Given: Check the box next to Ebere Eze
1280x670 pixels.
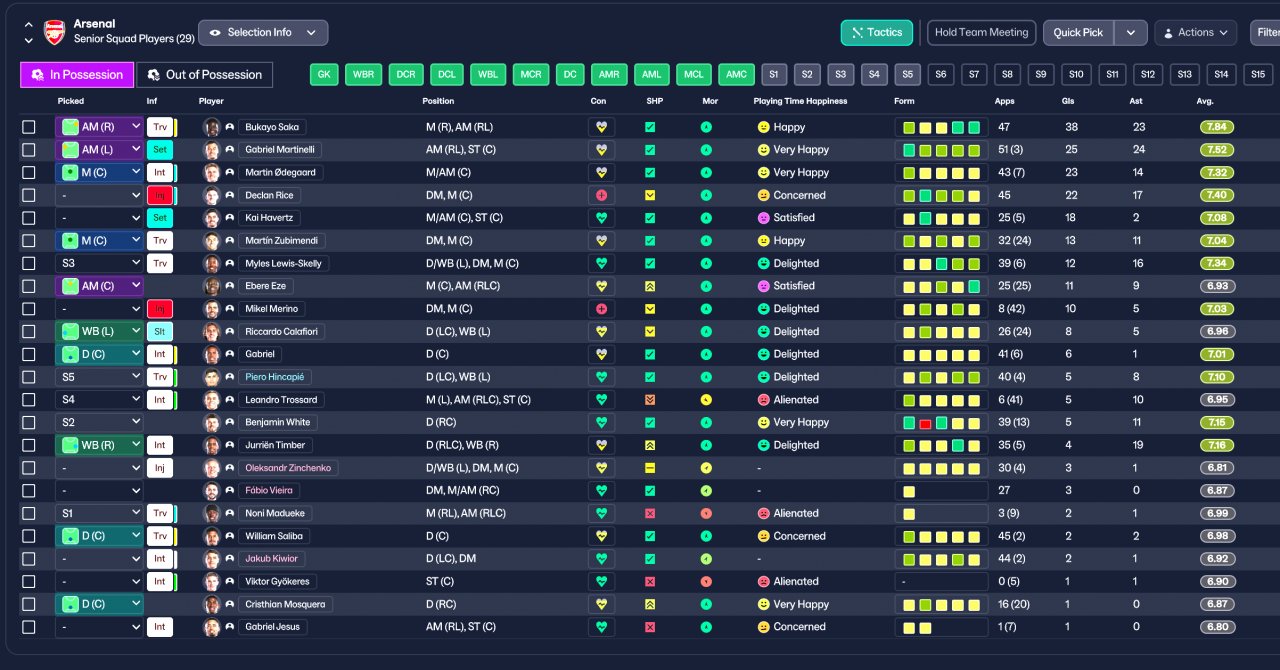Looking at the screenshot, I should (29, 286).
